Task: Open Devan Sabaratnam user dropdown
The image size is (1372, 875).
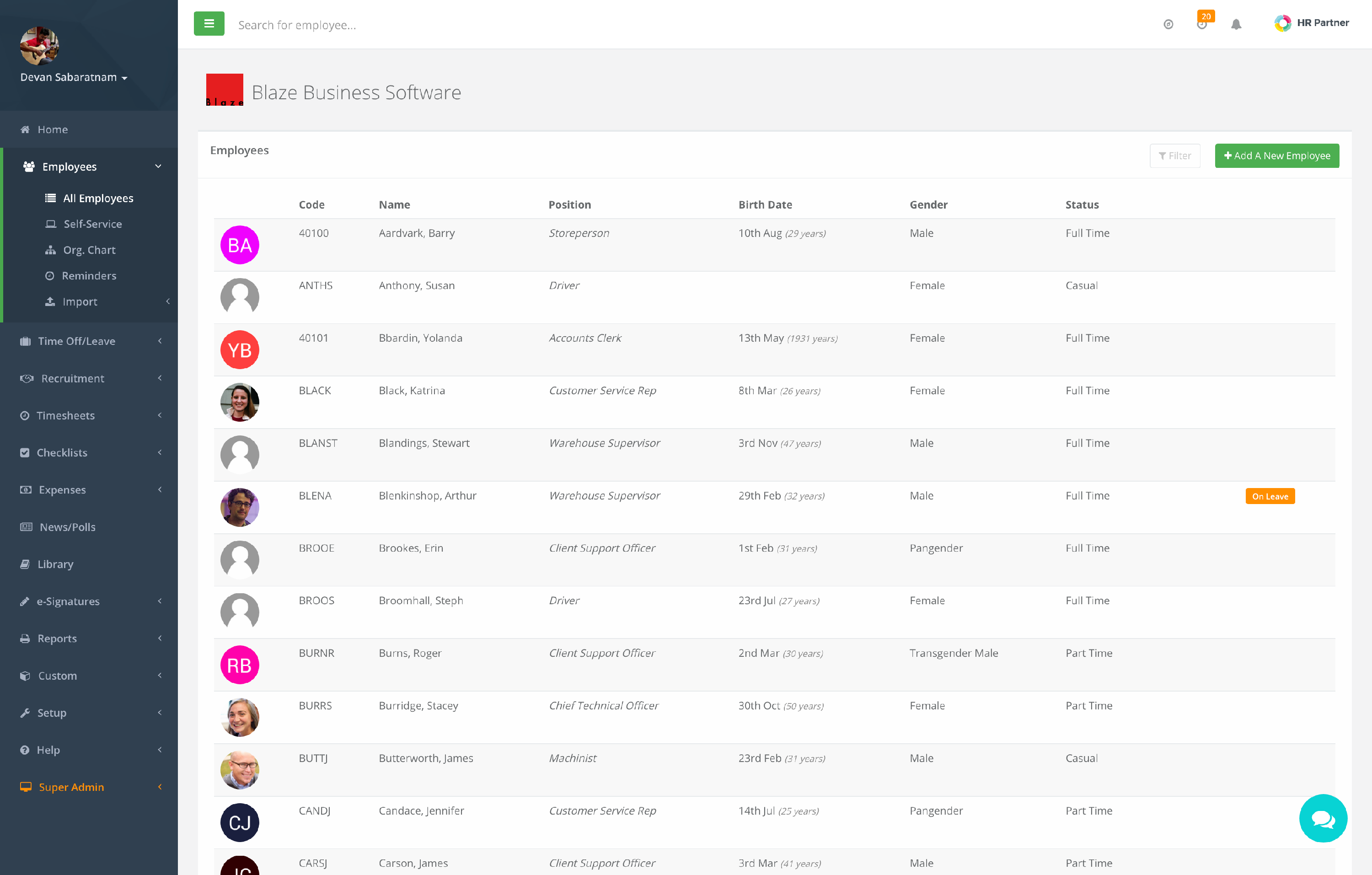Action: coord(74,77)
